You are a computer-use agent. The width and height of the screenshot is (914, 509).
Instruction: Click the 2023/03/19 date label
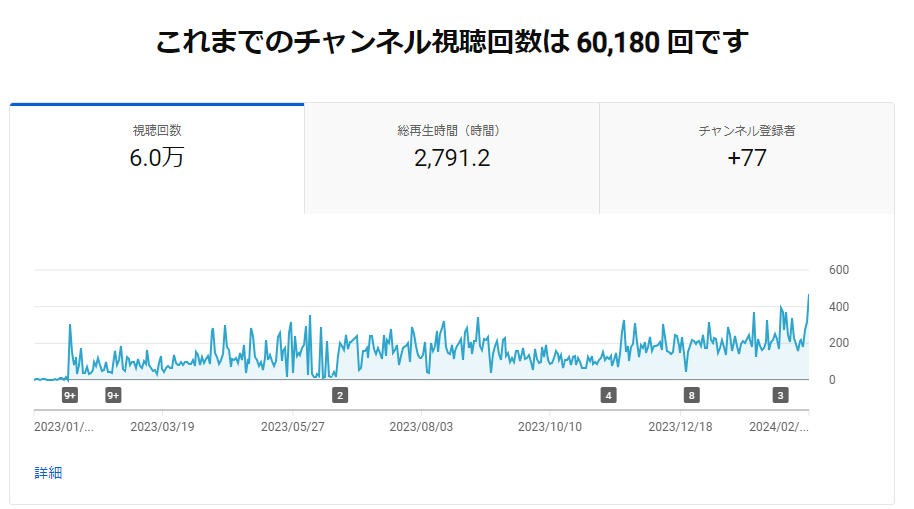tap(162, 427)
